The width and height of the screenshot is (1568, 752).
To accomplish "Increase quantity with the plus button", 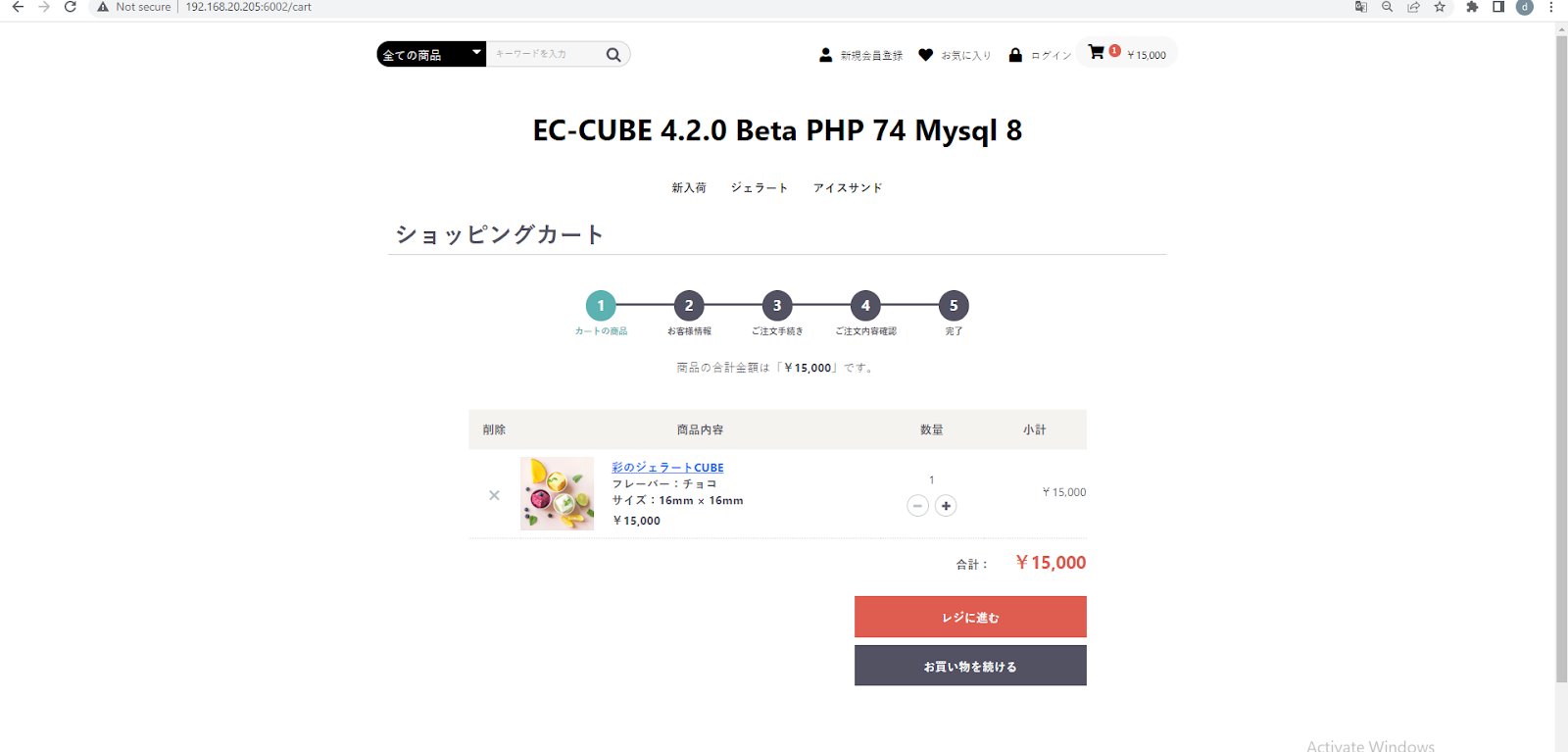I will tap(945, 505).
